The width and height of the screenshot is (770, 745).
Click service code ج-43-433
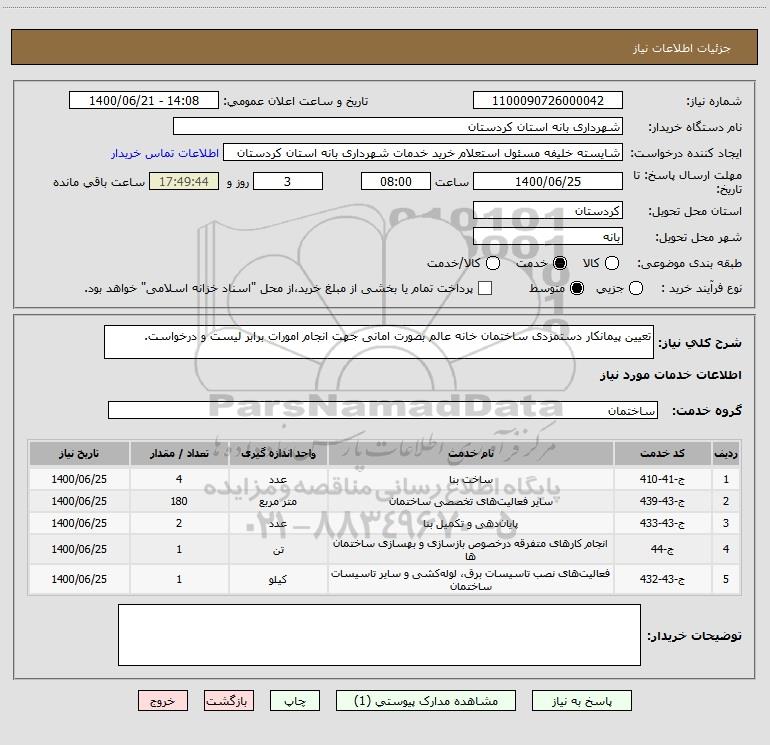tap(662, 524)
